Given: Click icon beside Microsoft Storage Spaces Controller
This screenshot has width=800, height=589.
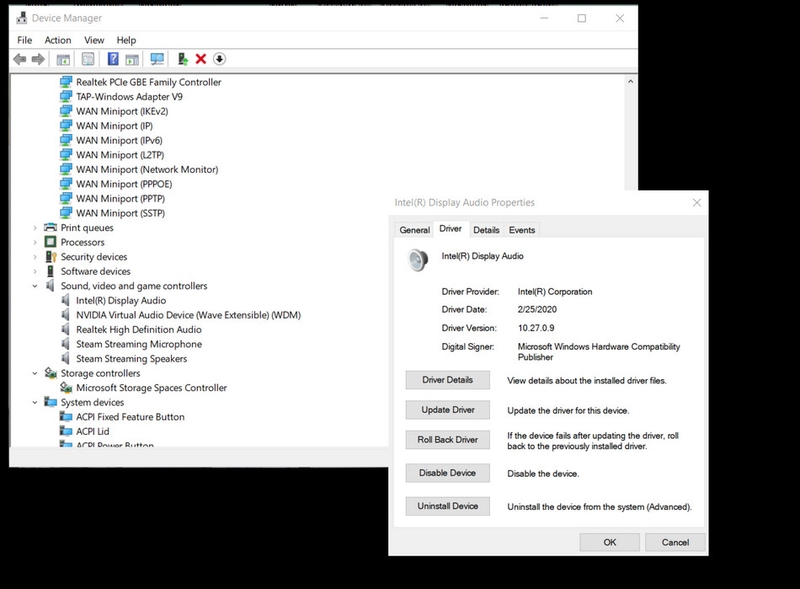Looking at the screenshot, I should 66,387.
